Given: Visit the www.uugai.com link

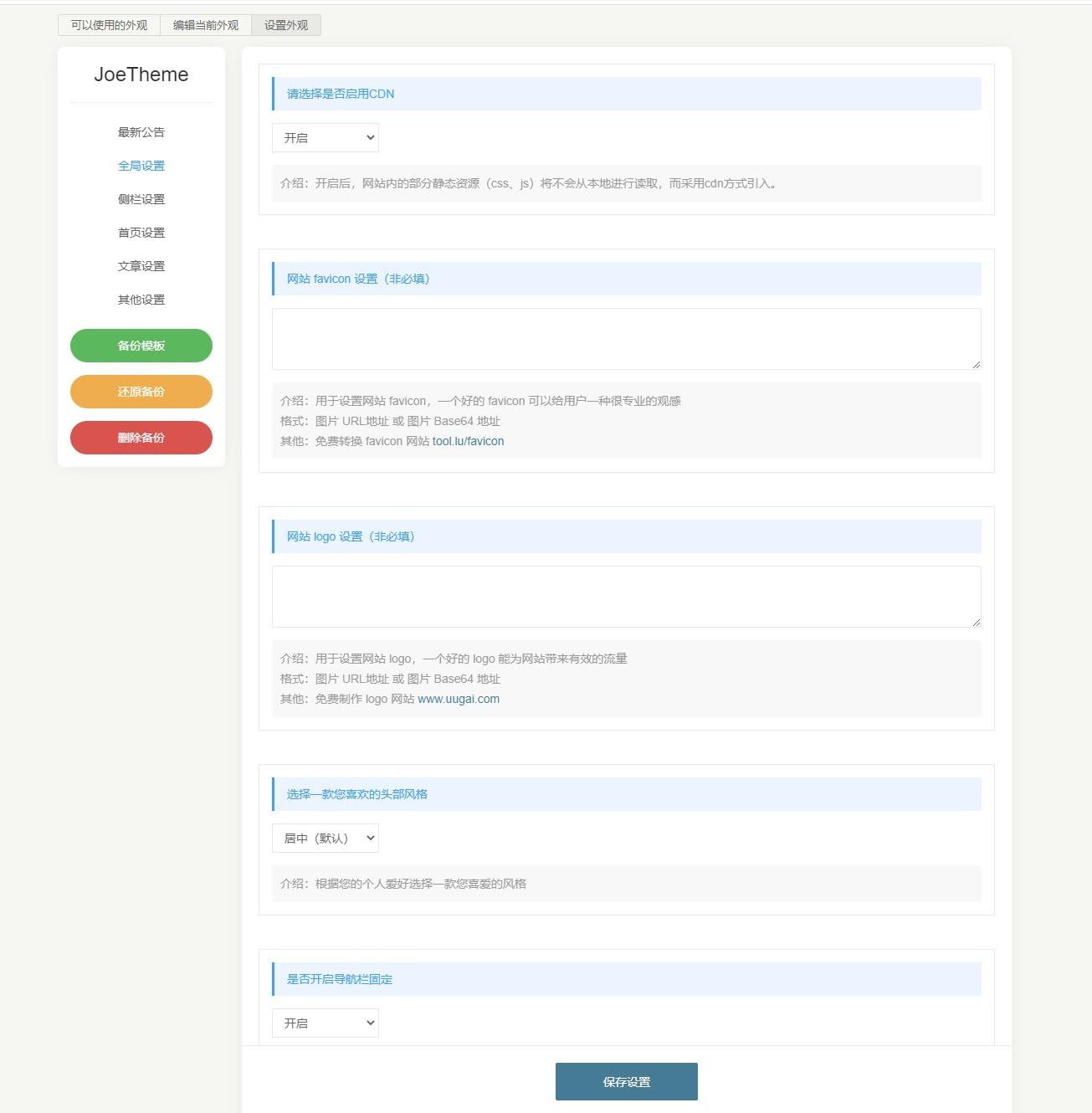Looking at the screenshot, I should [x=459, y=699].
